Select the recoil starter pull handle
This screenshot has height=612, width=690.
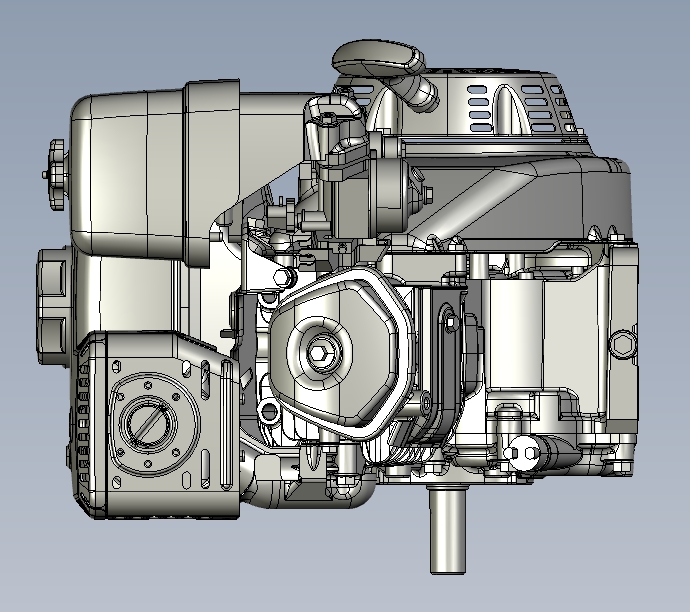tap(378, 59)
